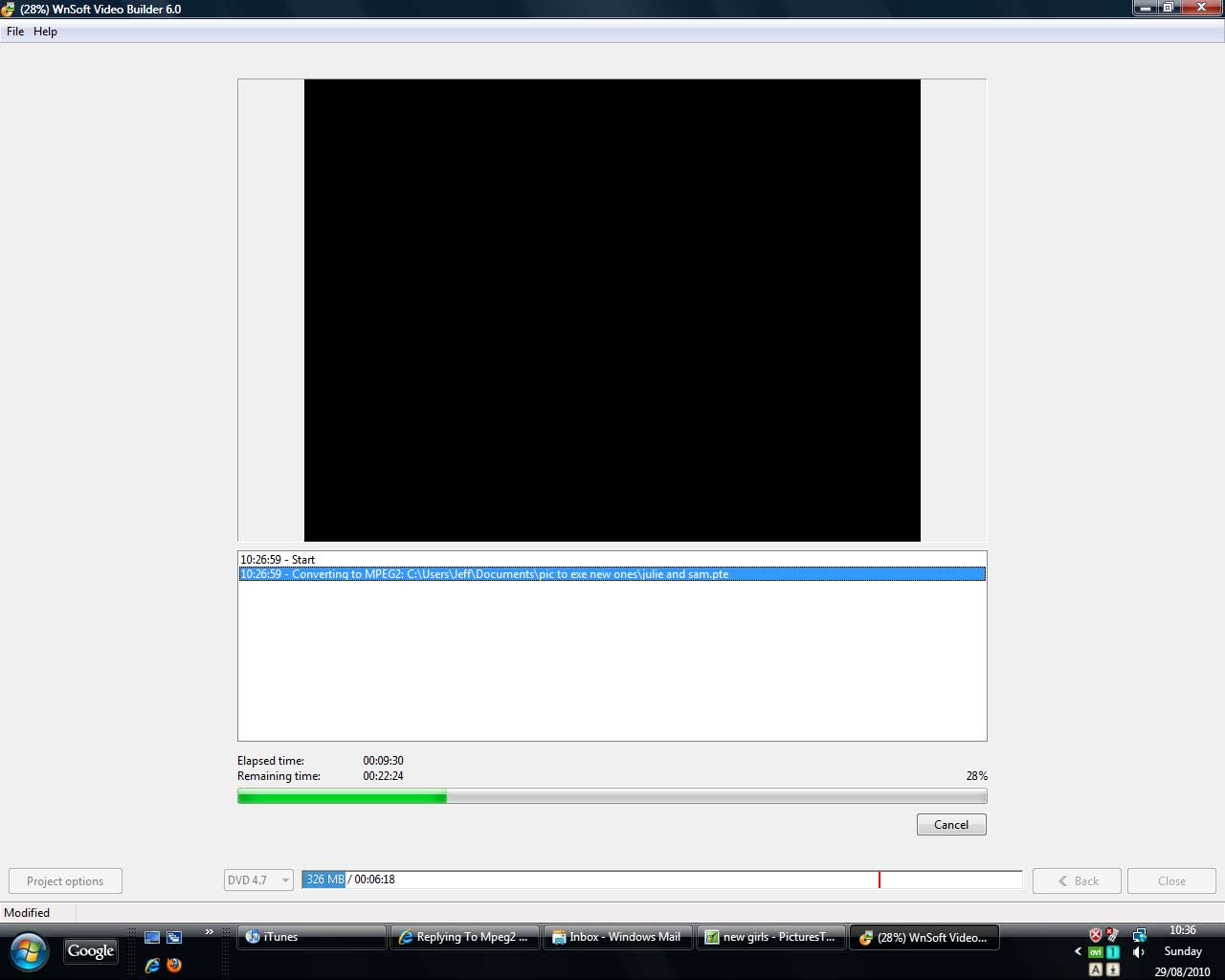This screenshot has width=1225, height=980.
Task: Open the Help menu
Action: point(45,32)
